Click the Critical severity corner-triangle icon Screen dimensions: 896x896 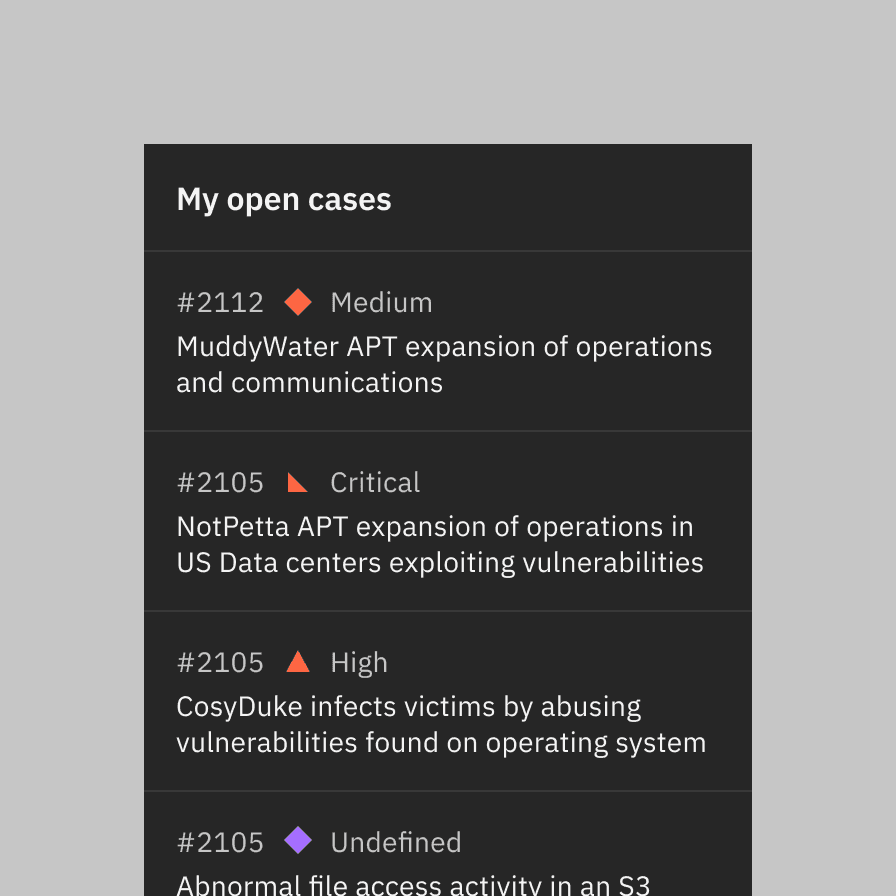(x=296, y=484)
